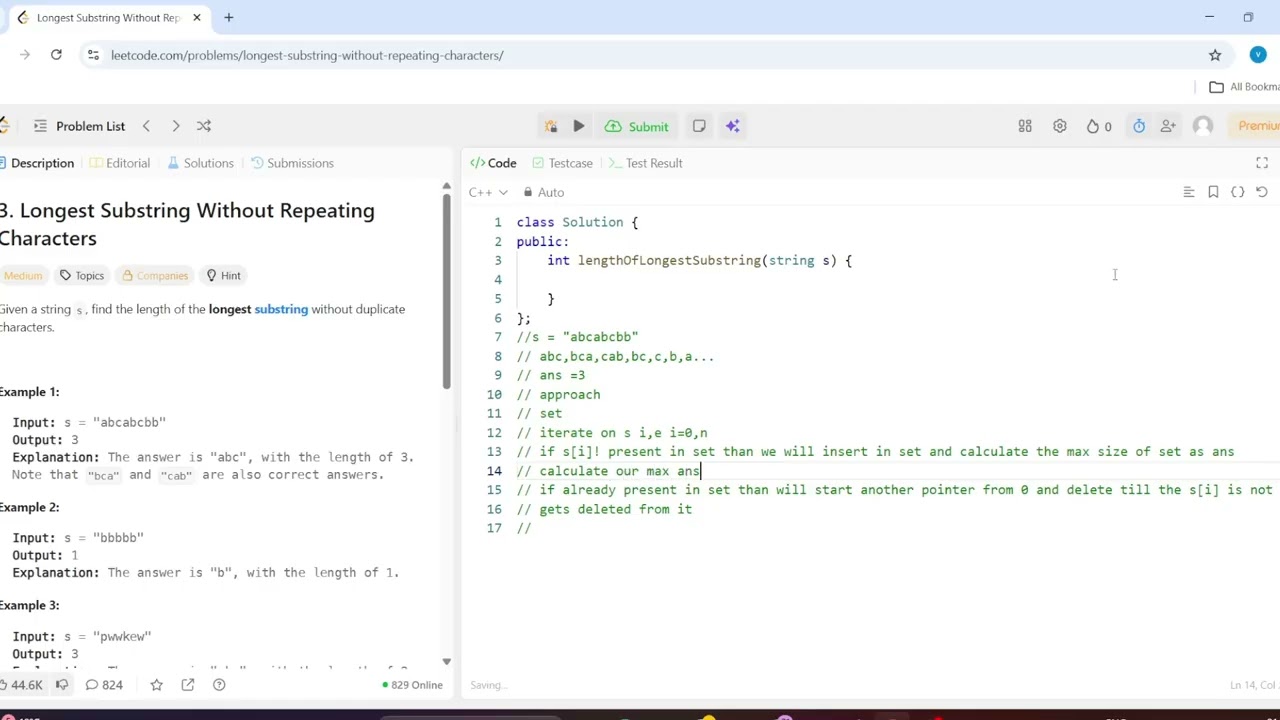Click the '829 Online' indicator
Viewport: 1280px width, 720px height.
point(412,685)
